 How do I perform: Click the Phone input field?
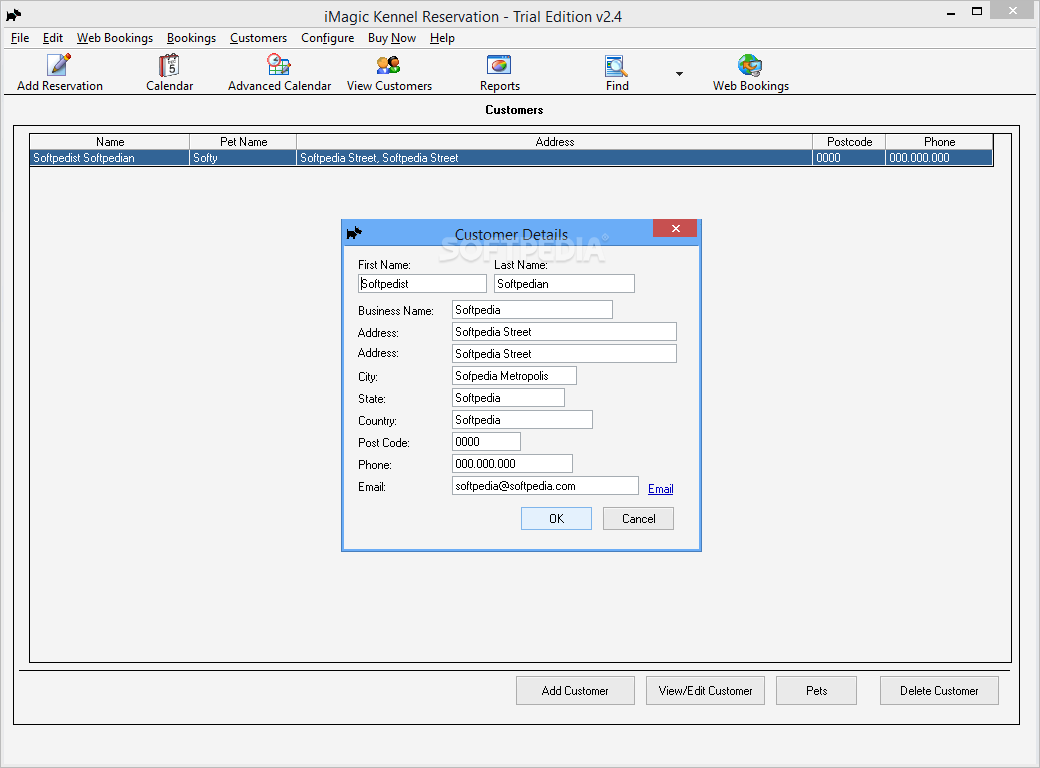pos(513,464)
